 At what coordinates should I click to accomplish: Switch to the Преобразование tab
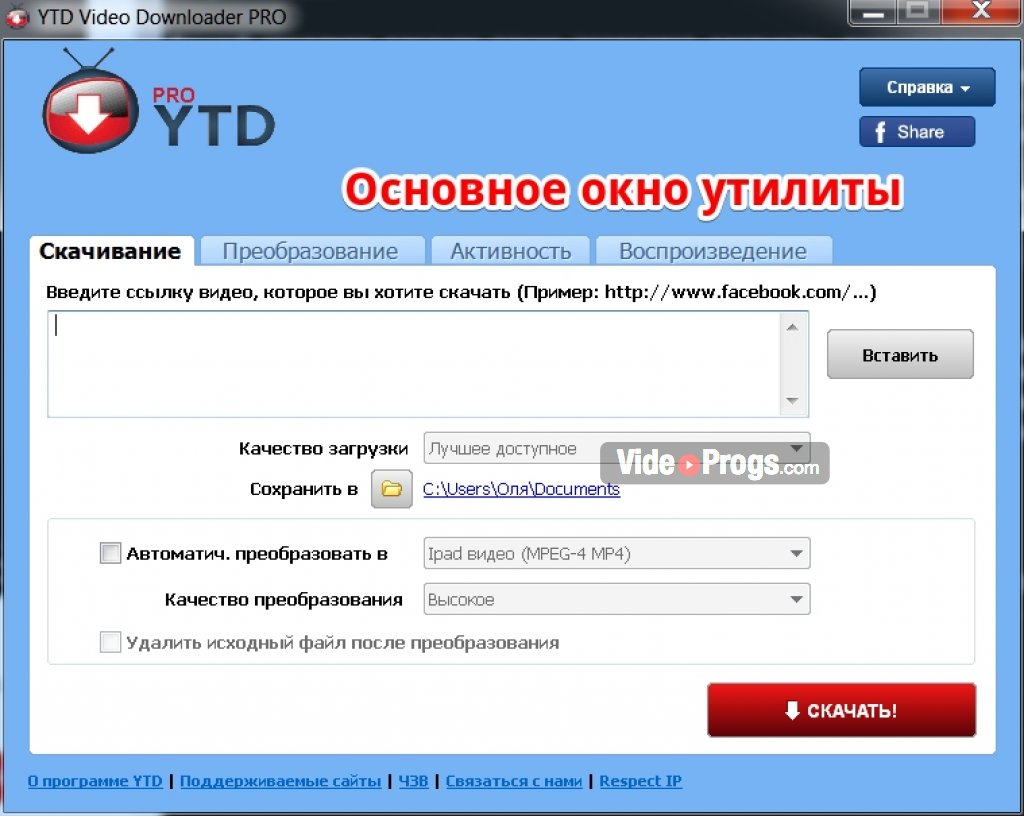pos(312,251)
